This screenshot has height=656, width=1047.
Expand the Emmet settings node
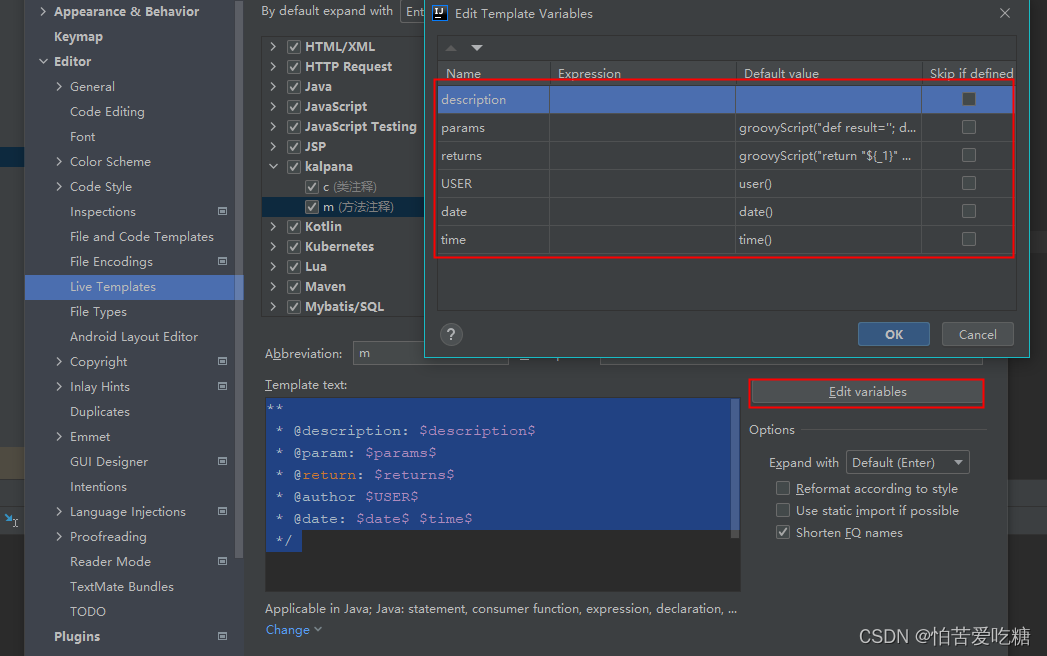click(x=59, y=436)
